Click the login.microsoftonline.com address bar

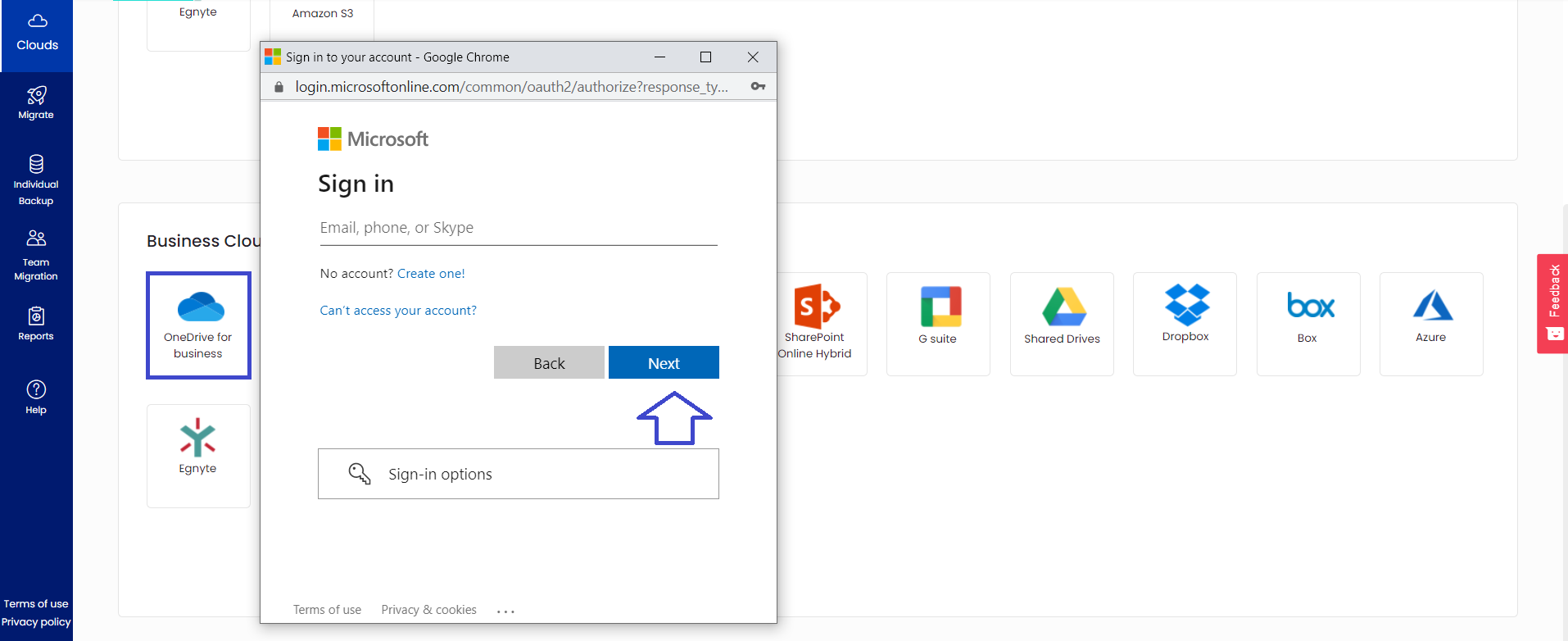pyautogui.click(x=511, y=87)
